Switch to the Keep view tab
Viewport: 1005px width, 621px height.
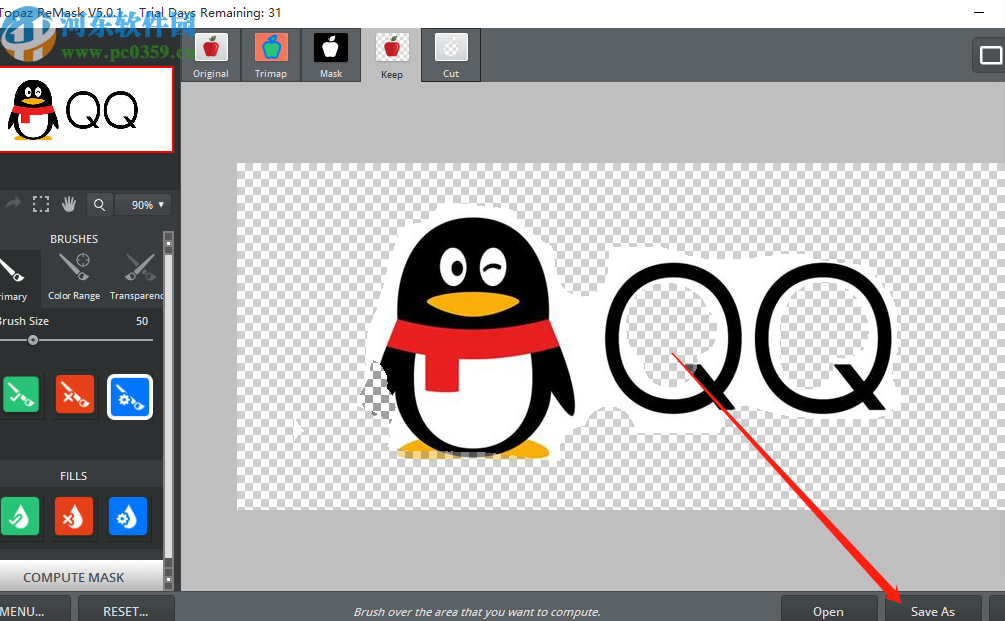click(x=392, y=56)
